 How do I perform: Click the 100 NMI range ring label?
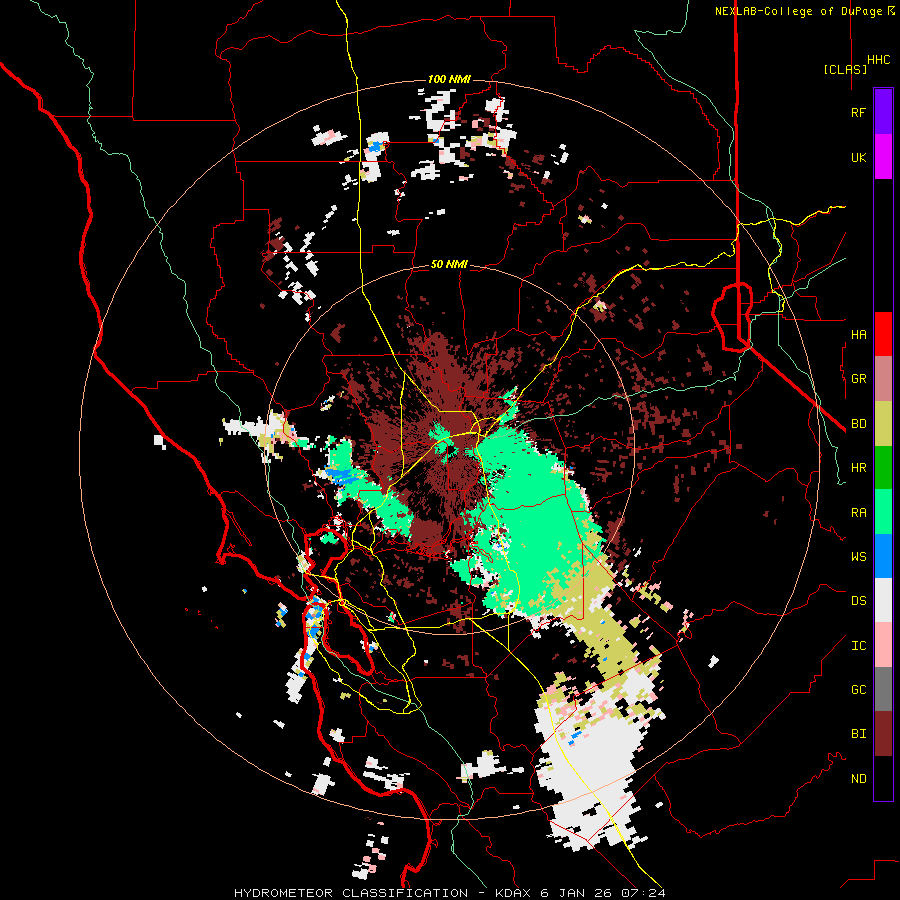[x=449, y=79]
